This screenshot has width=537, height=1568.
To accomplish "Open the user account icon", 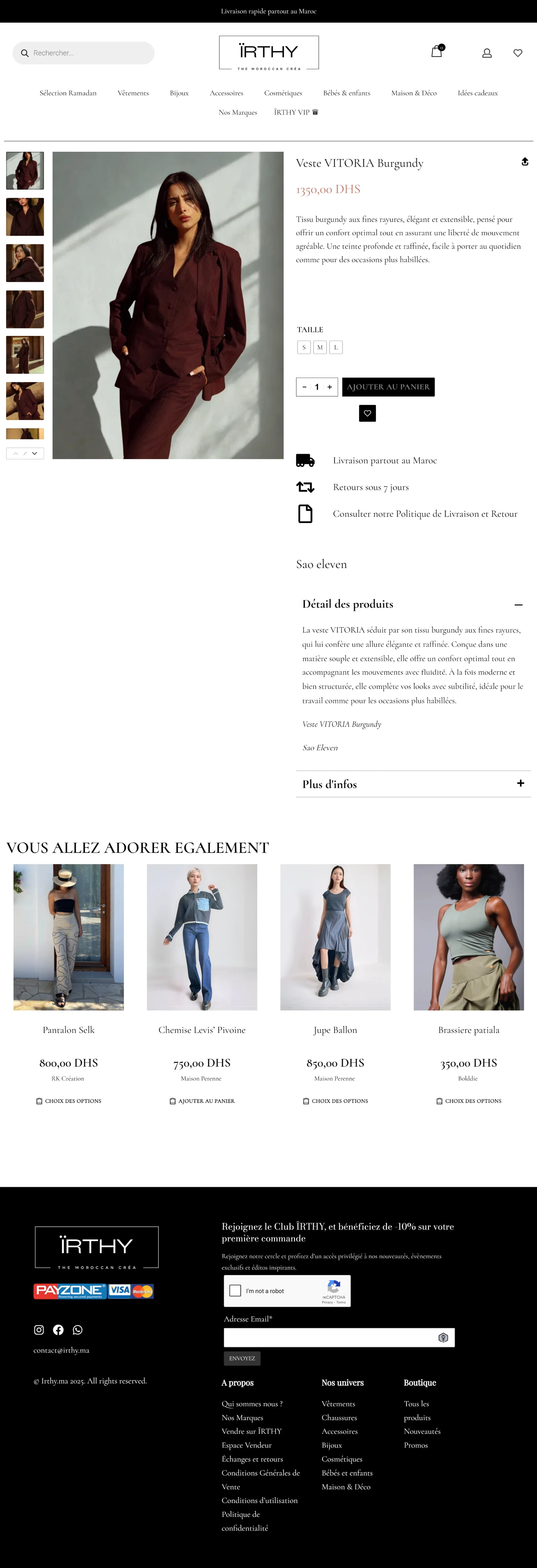I will [x=486, y=53].
